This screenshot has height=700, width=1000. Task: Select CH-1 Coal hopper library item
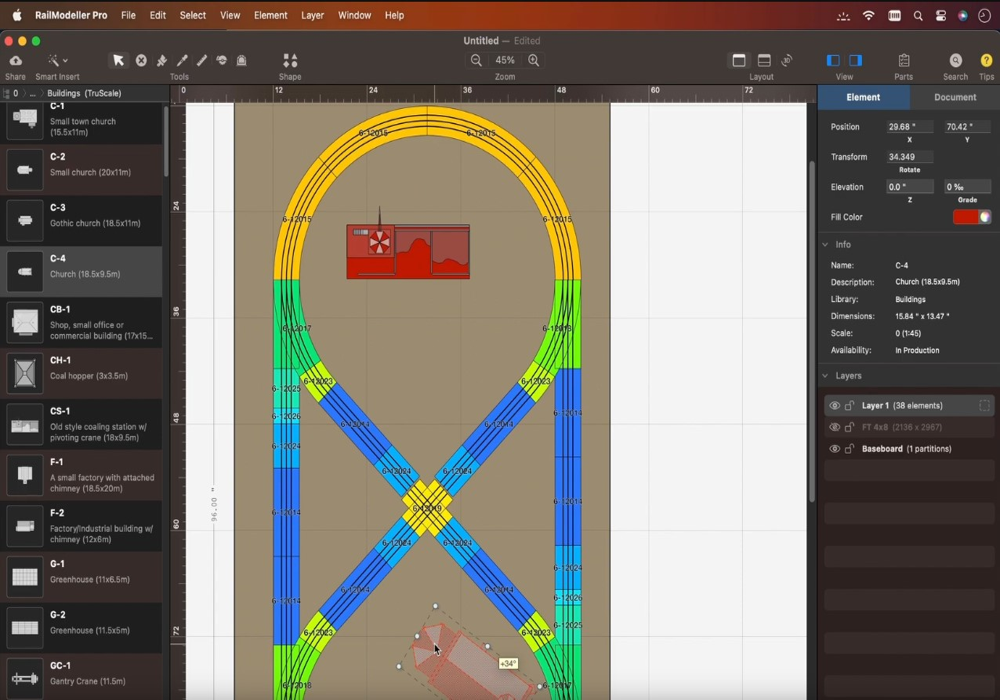pyautogui.click(x=82, y=374)
